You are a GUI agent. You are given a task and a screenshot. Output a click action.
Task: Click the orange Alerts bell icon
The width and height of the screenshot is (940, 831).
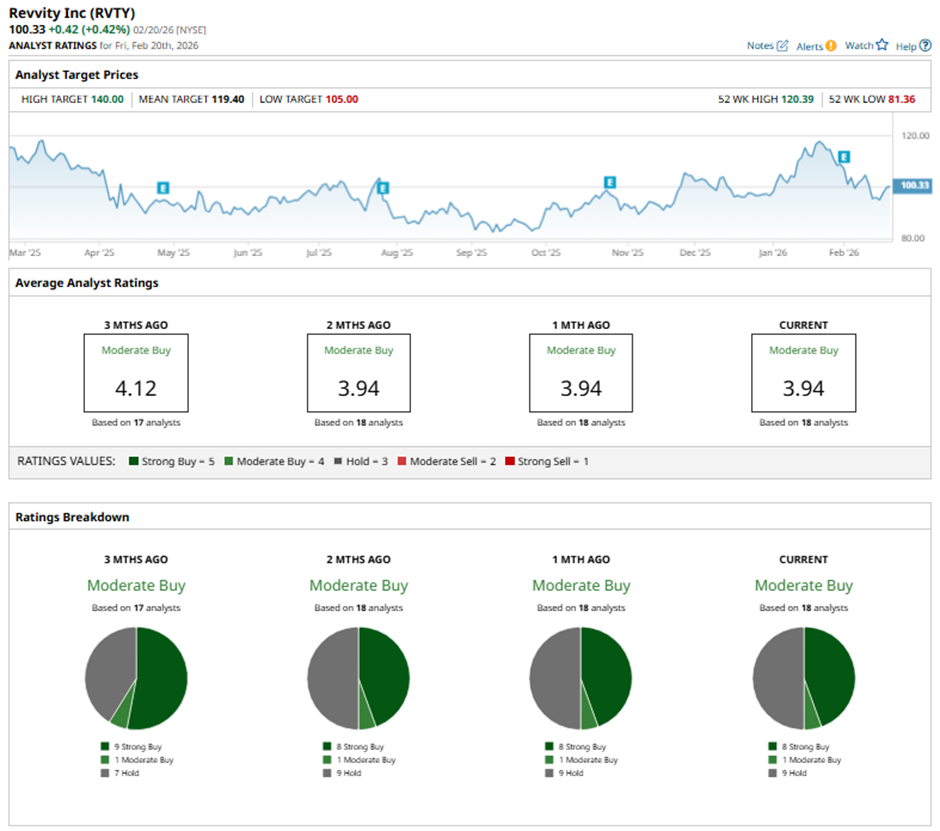pyautogui.click(x=831, y=46)
